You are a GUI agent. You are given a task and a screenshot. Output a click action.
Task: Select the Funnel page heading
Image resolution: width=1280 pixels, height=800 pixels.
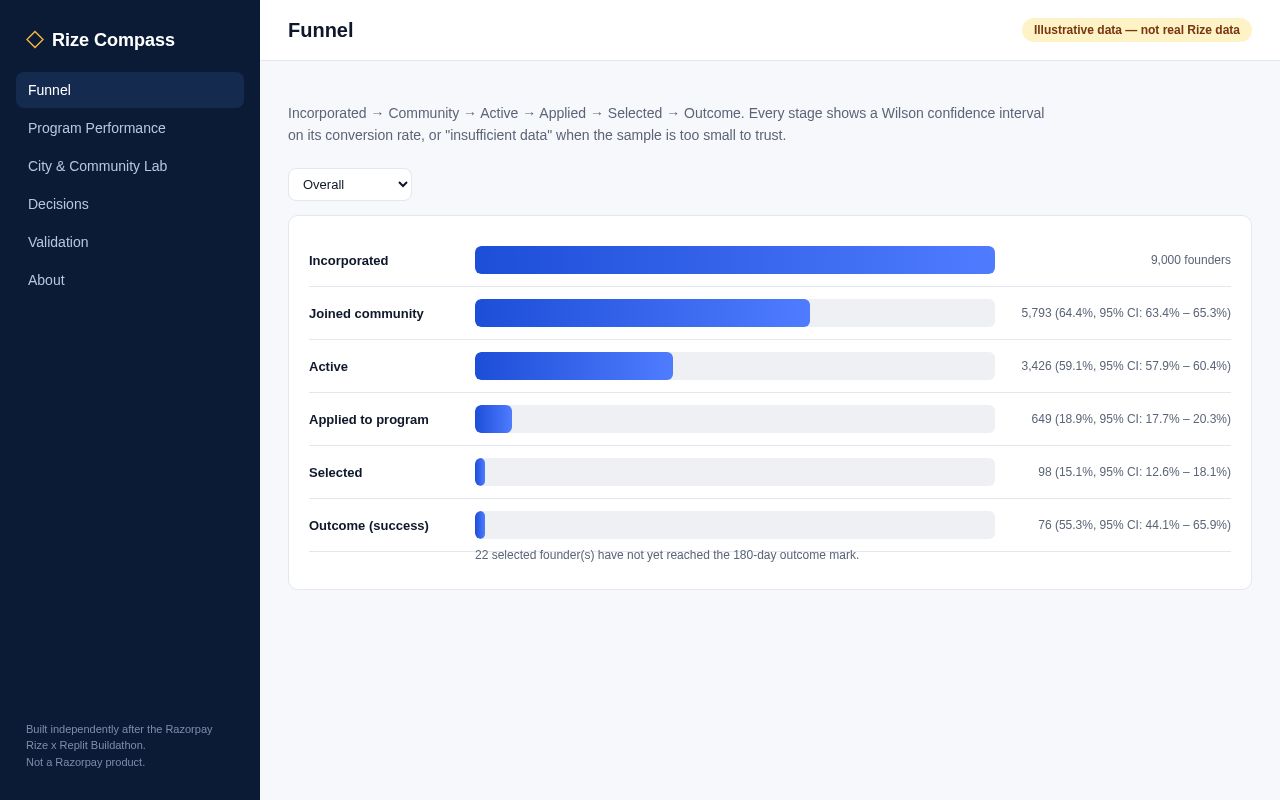click(x=321, y=30)
